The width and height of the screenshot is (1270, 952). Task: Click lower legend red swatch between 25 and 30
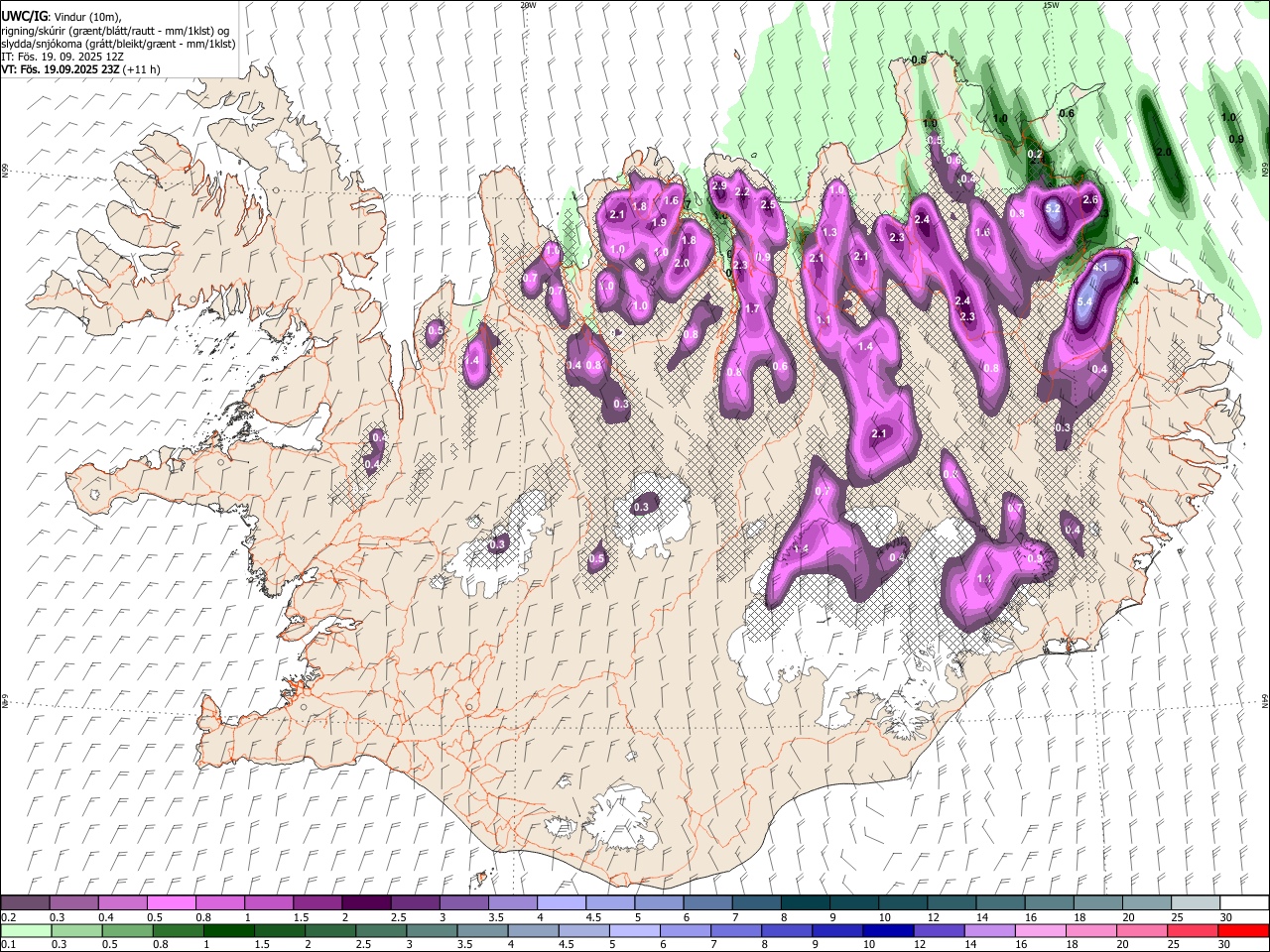(x=1192, y=930)
